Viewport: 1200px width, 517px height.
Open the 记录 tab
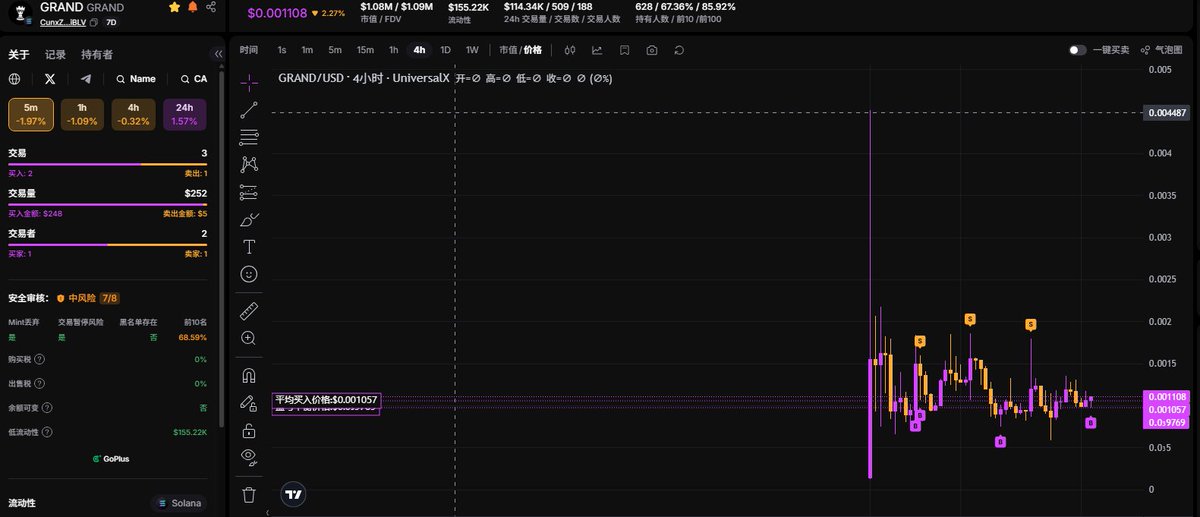(55, 55)
